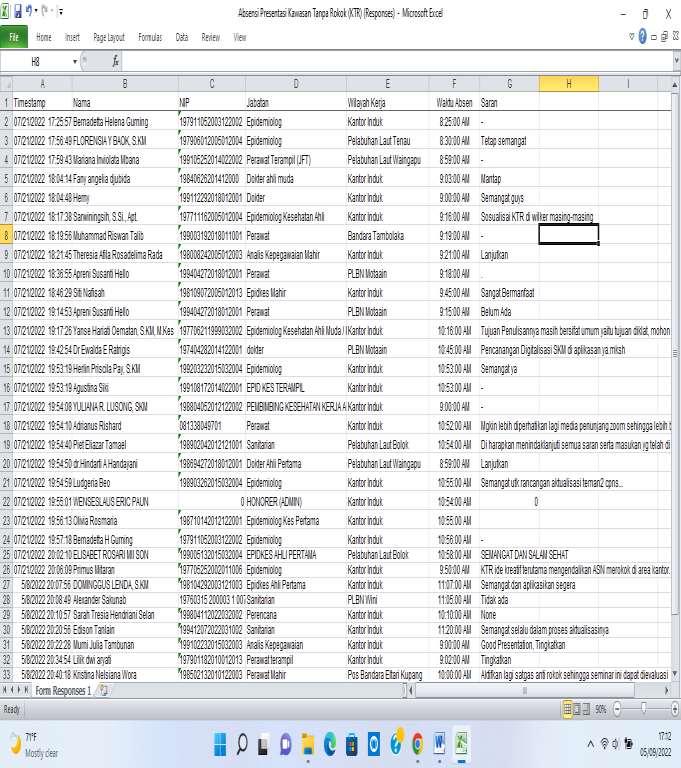Select row 8 header
The height and width of the screenshot is (768, 681).
pos(6,236)
